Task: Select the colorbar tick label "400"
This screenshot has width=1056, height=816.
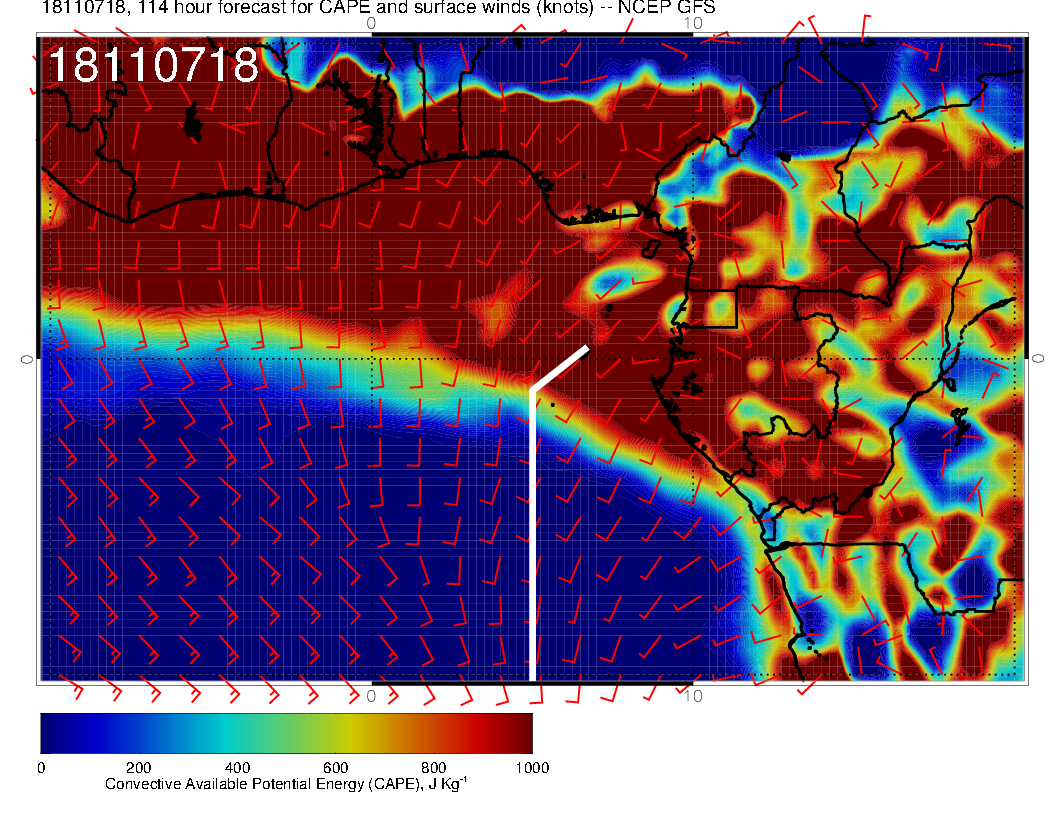Action: coord(237,768)
